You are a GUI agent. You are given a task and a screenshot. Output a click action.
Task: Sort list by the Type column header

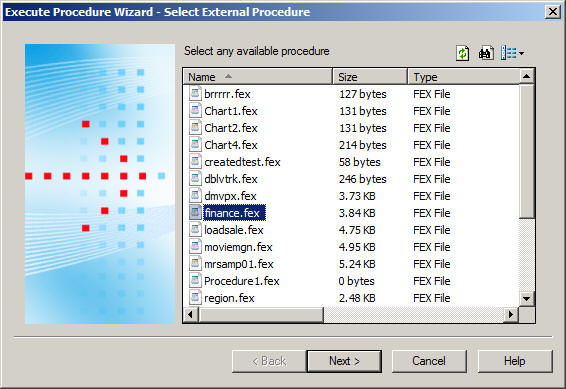pos(463,77)
